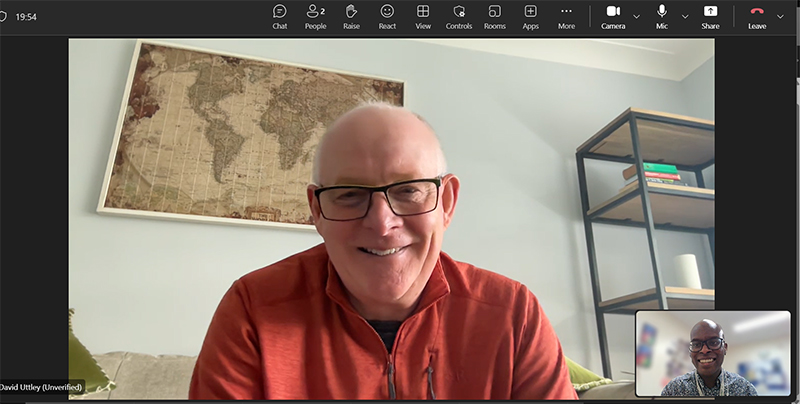Toggle the Camera off

tap(613, 16)
